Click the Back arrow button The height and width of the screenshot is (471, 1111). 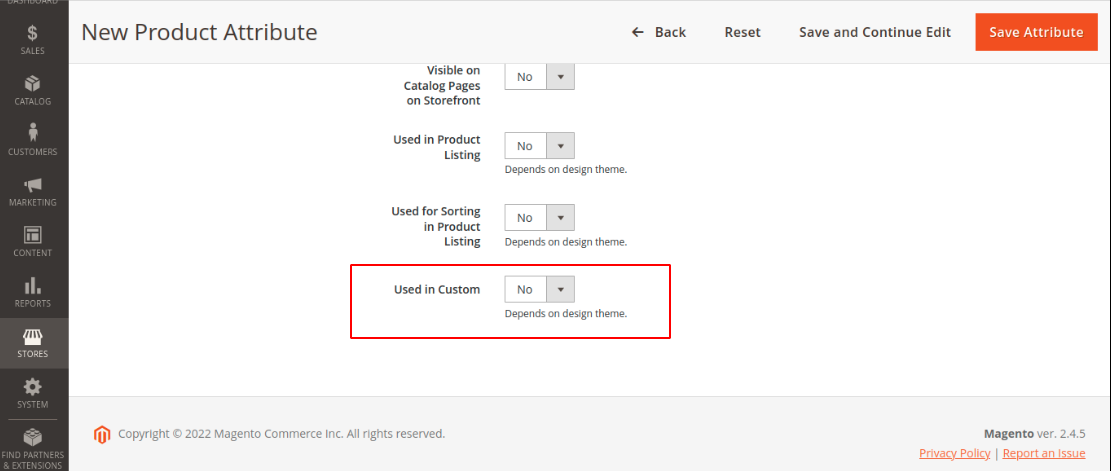click(659, 32)
